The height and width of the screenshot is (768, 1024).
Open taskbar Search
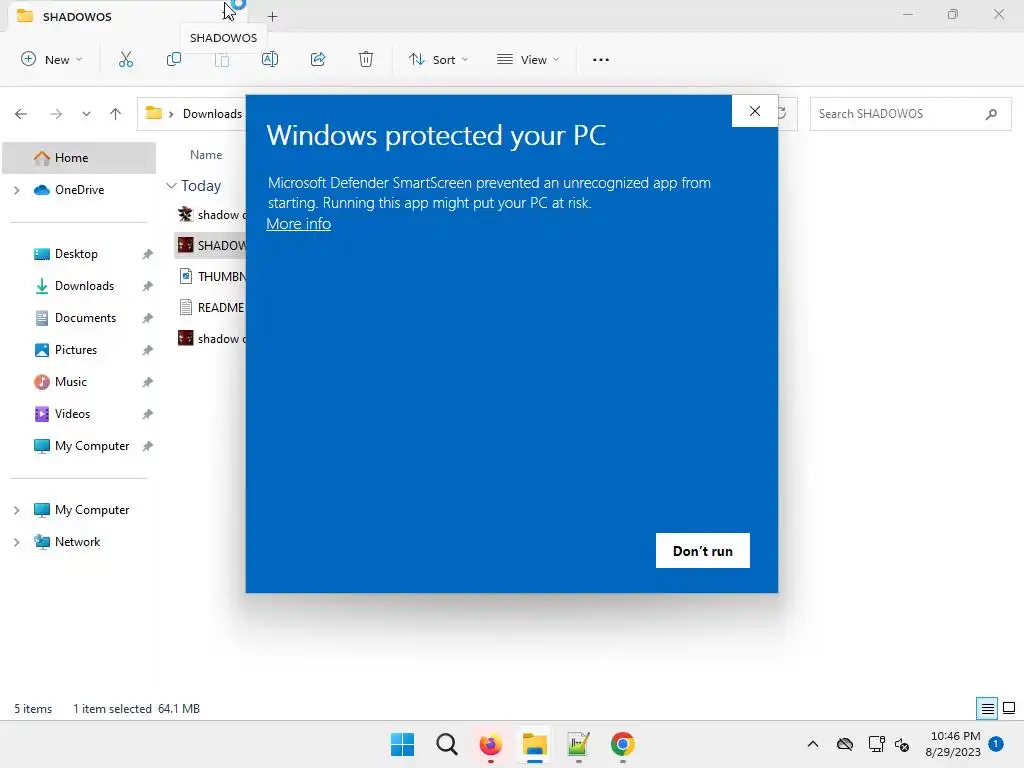447,744
